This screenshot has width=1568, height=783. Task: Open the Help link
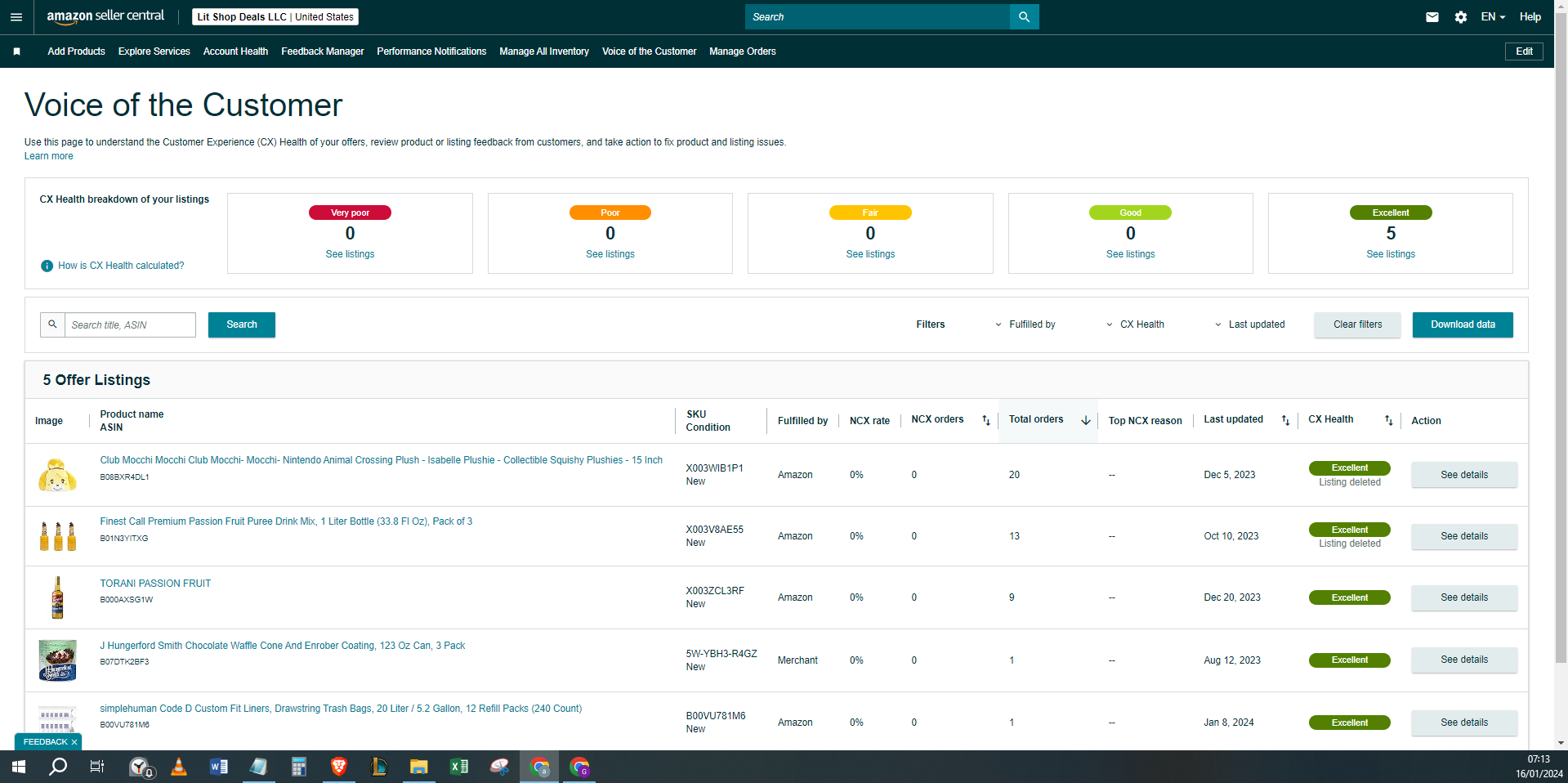click(x=1530, y=16)
